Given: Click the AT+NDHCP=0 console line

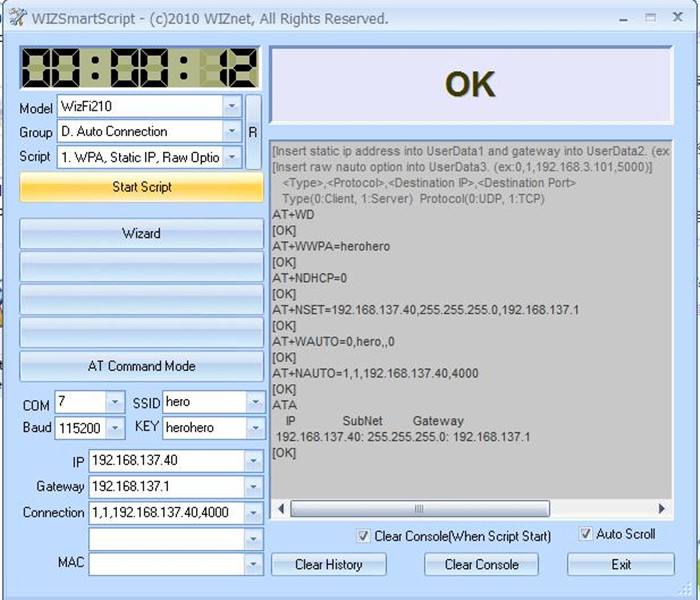Looking at the screenshot, I should tap(310, 278).
